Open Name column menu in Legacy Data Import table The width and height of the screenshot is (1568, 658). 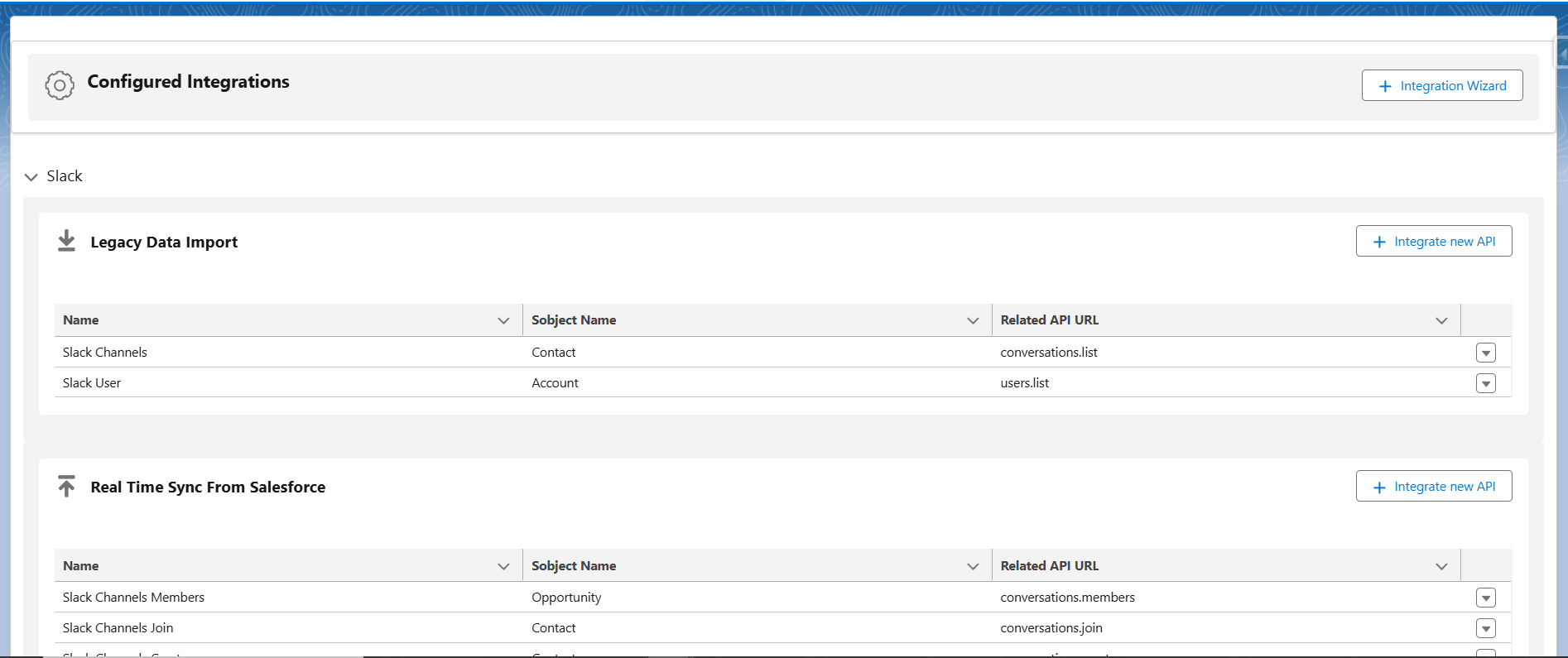503,320
